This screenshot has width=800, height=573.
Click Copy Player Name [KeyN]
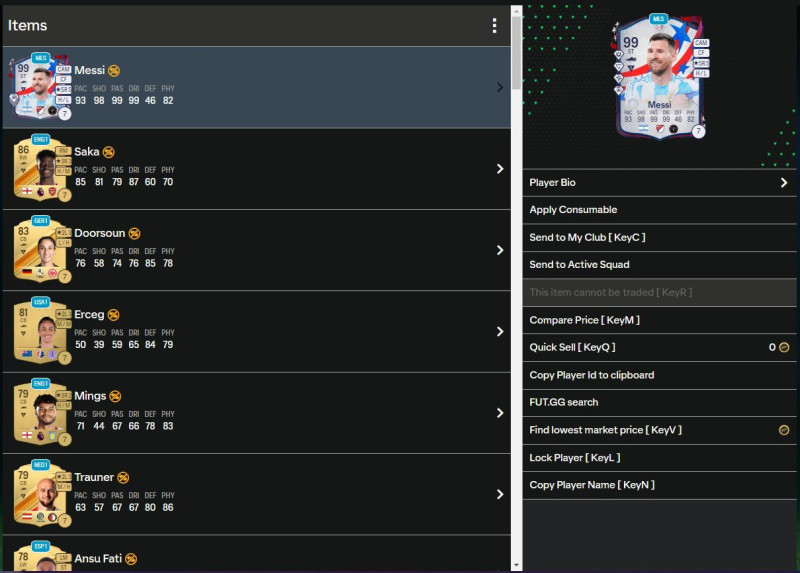(660, 485)
